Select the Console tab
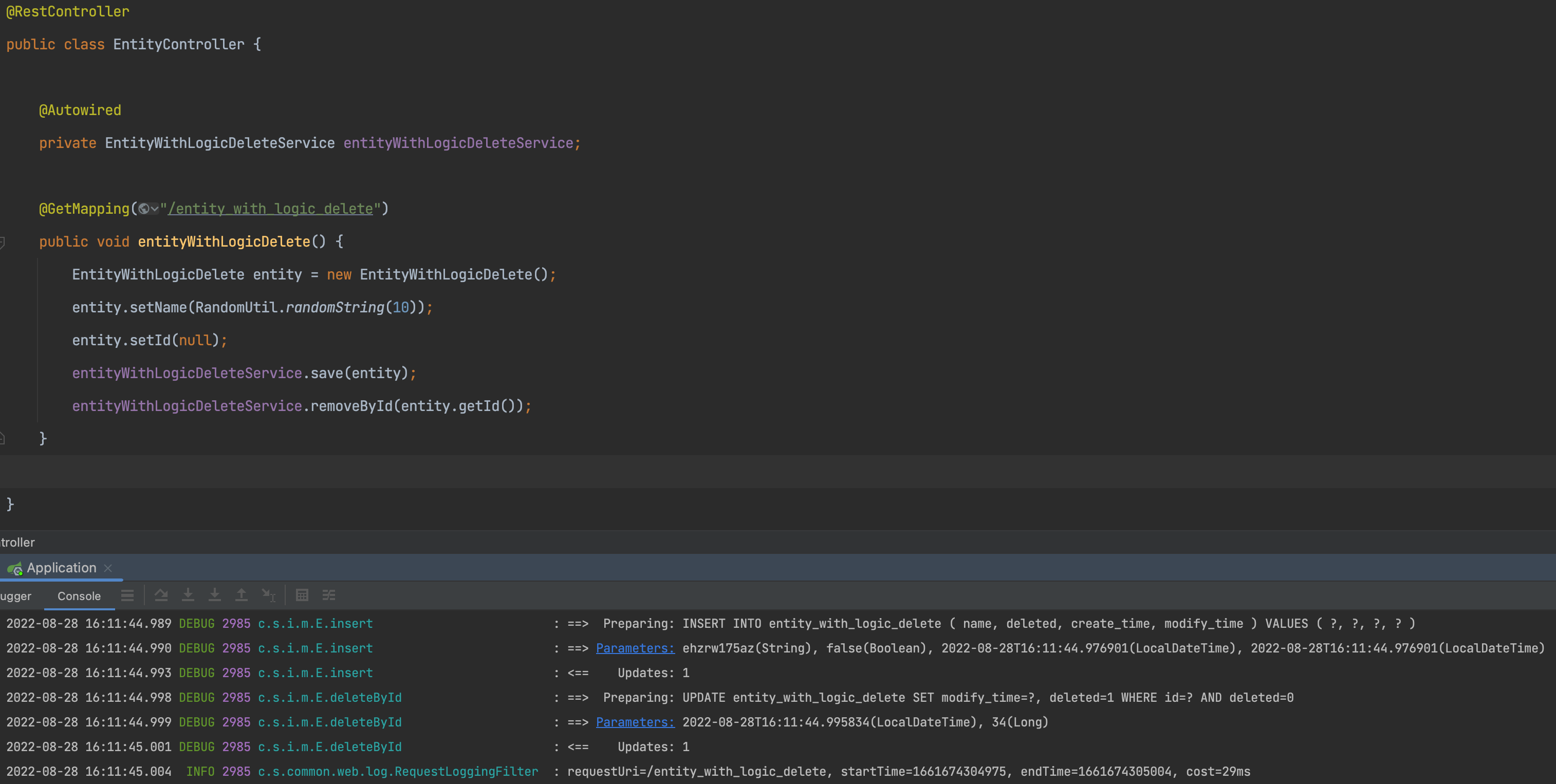1556x784 pixels. click(x=79, y=596)
